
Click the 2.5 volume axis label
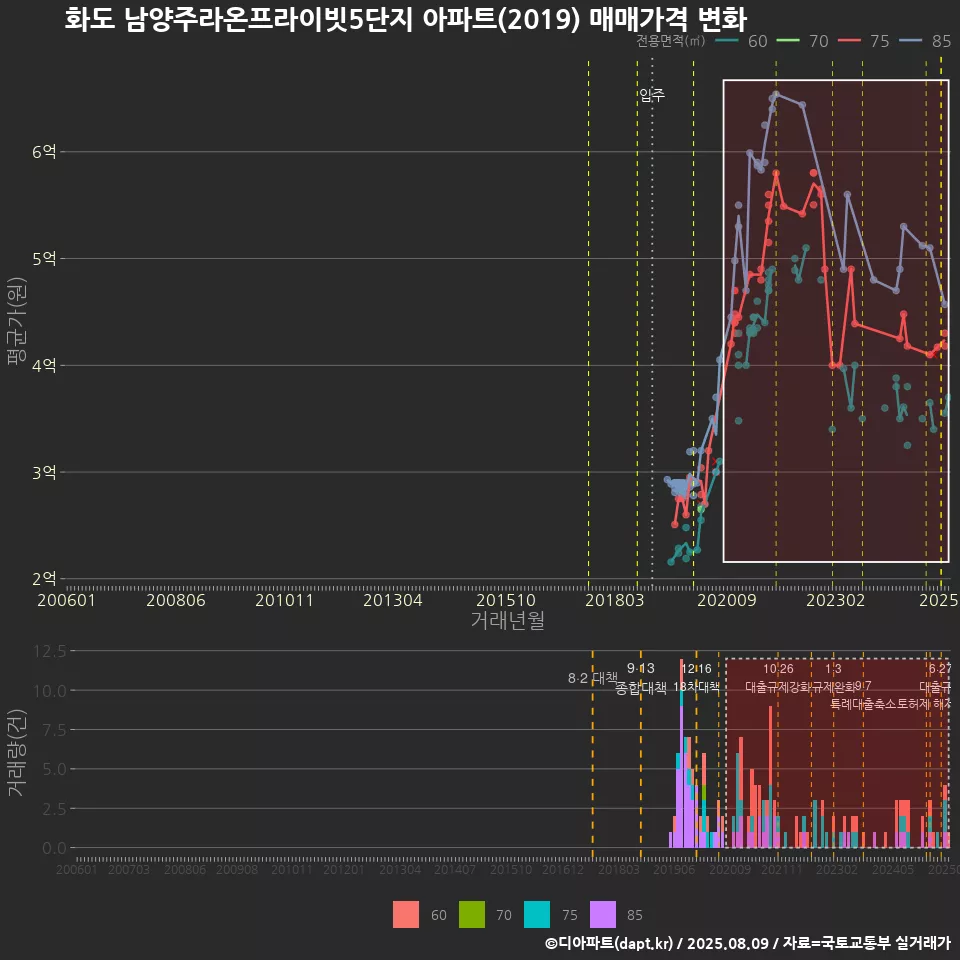pyautogui.click(x=54, y=809)
